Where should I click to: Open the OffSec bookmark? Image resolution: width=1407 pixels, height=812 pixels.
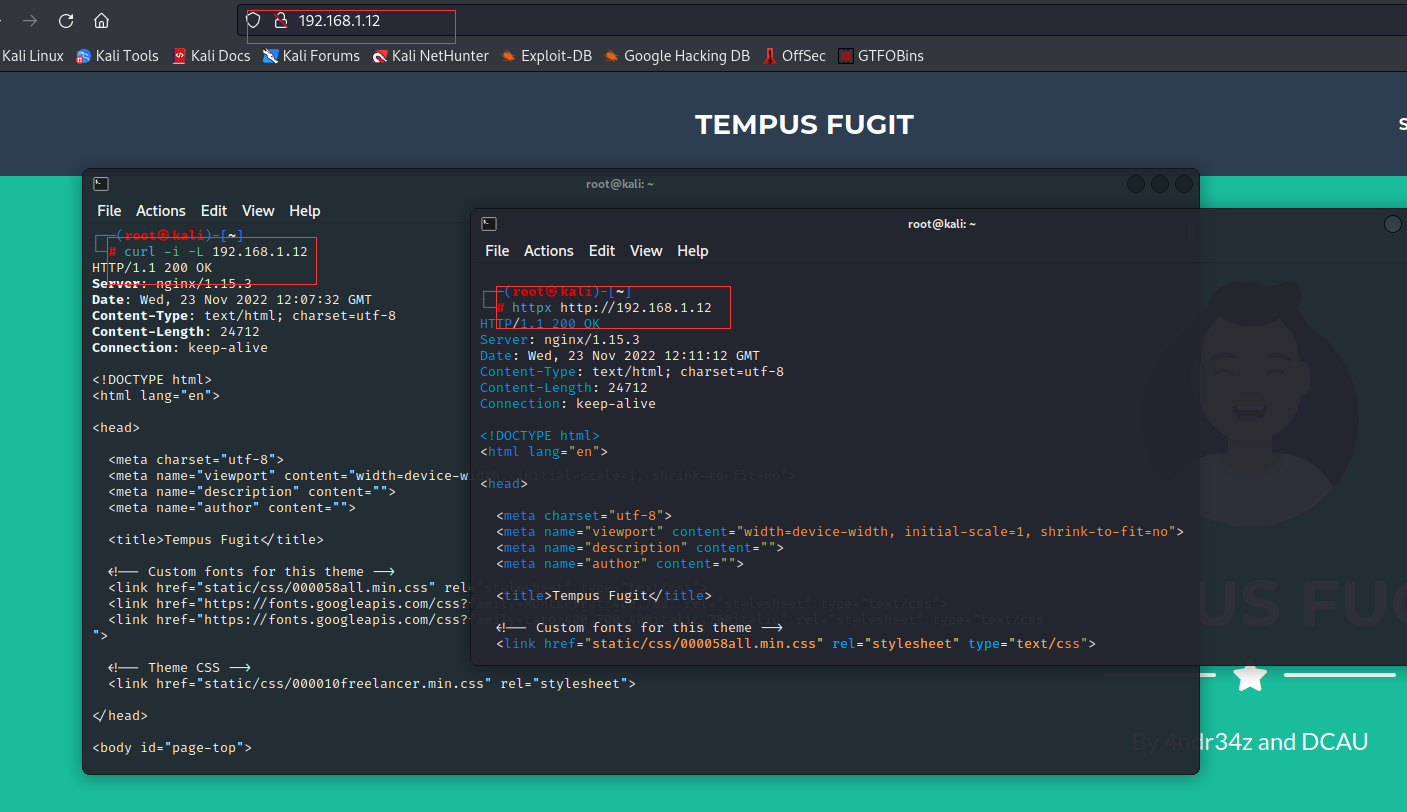(794, 56)
